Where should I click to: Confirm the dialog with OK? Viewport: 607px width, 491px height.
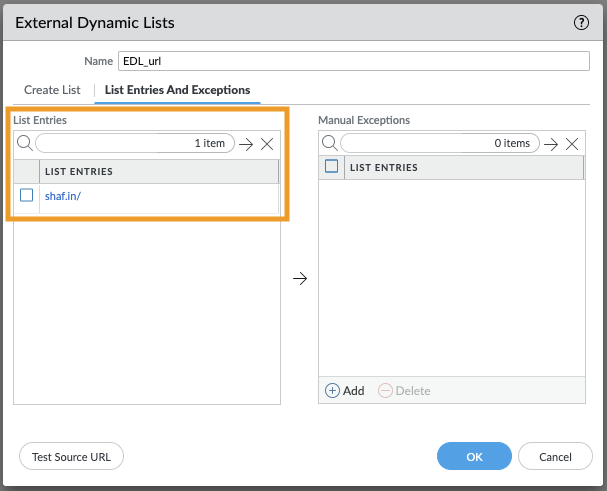click(x=474, y=457)
